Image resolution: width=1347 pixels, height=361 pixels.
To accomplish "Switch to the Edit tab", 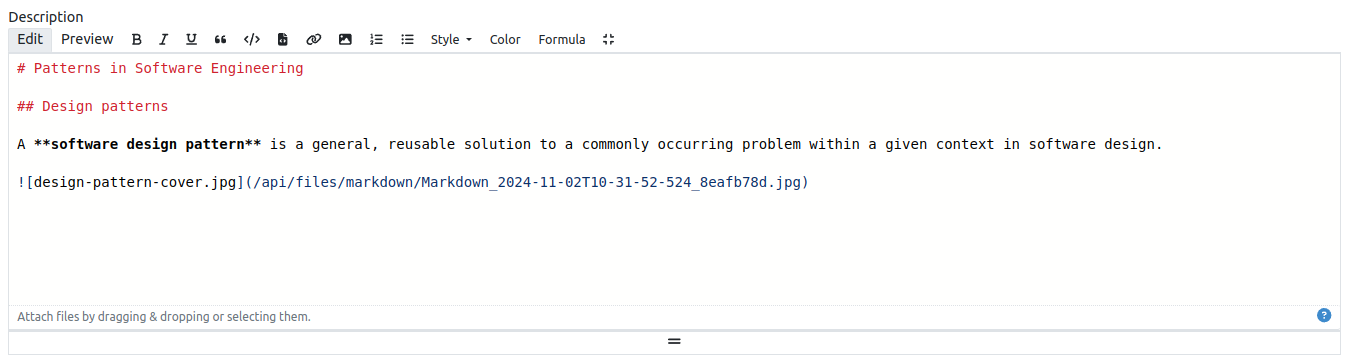I will 30,40.
